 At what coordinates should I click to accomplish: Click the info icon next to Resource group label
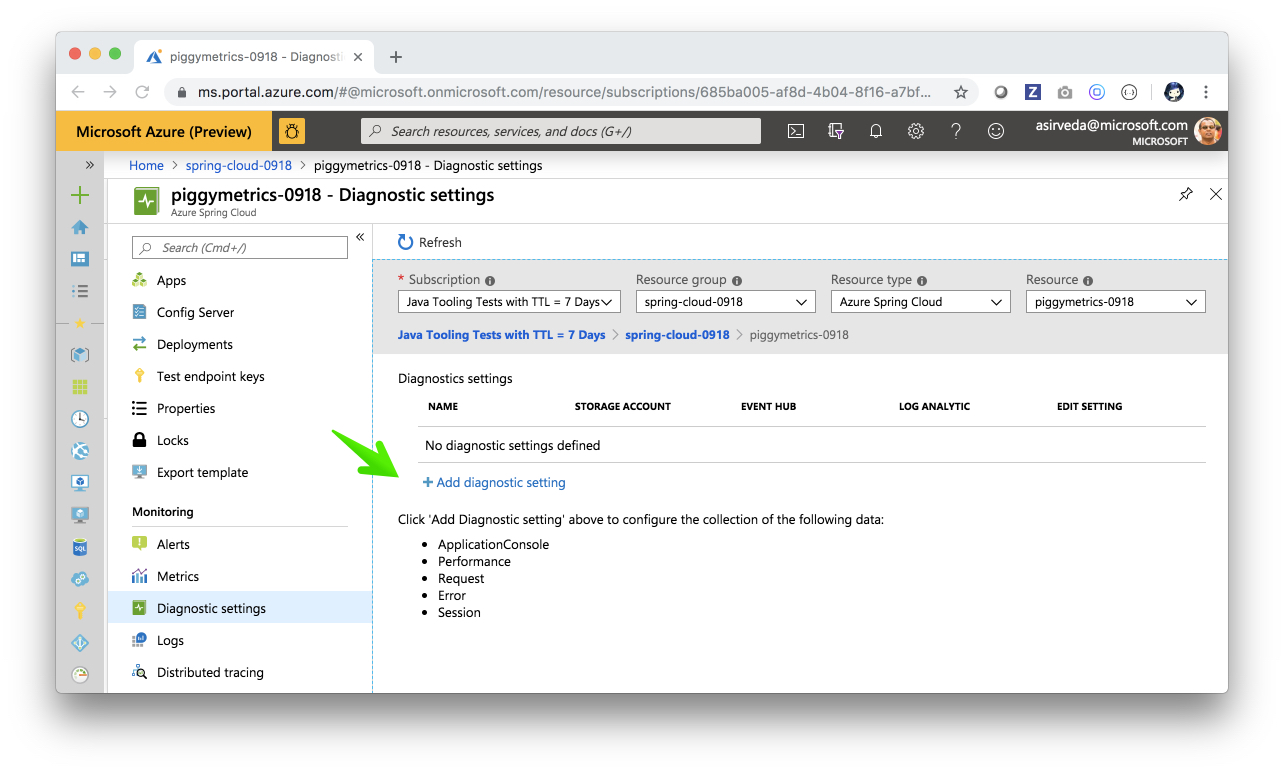click(737, 281)
